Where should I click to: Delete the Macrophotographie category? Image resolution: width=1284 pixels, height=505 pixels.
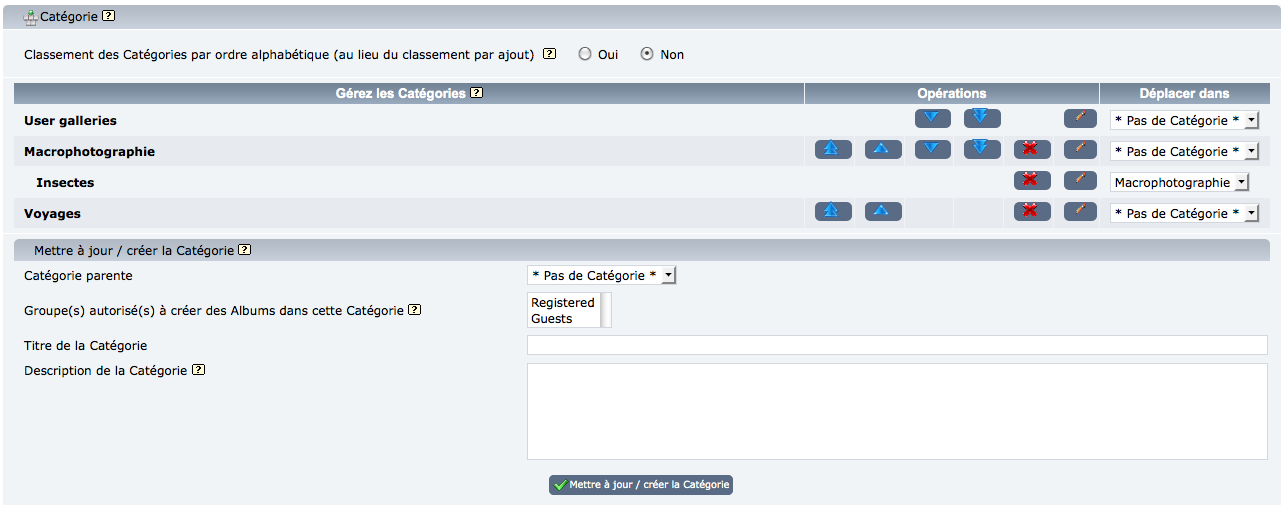click(x=1032, y=150)
